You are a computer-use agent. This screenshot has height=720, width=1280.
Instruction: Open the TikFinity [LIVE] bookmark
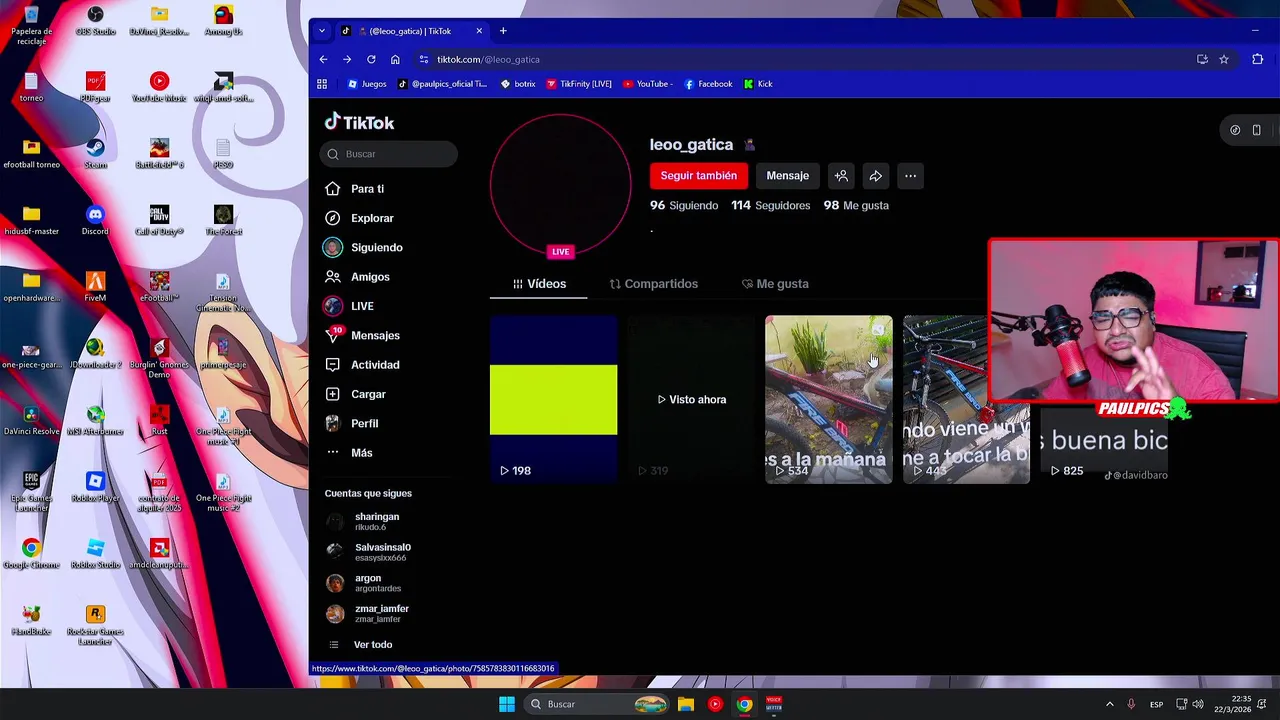pos(579,84)
